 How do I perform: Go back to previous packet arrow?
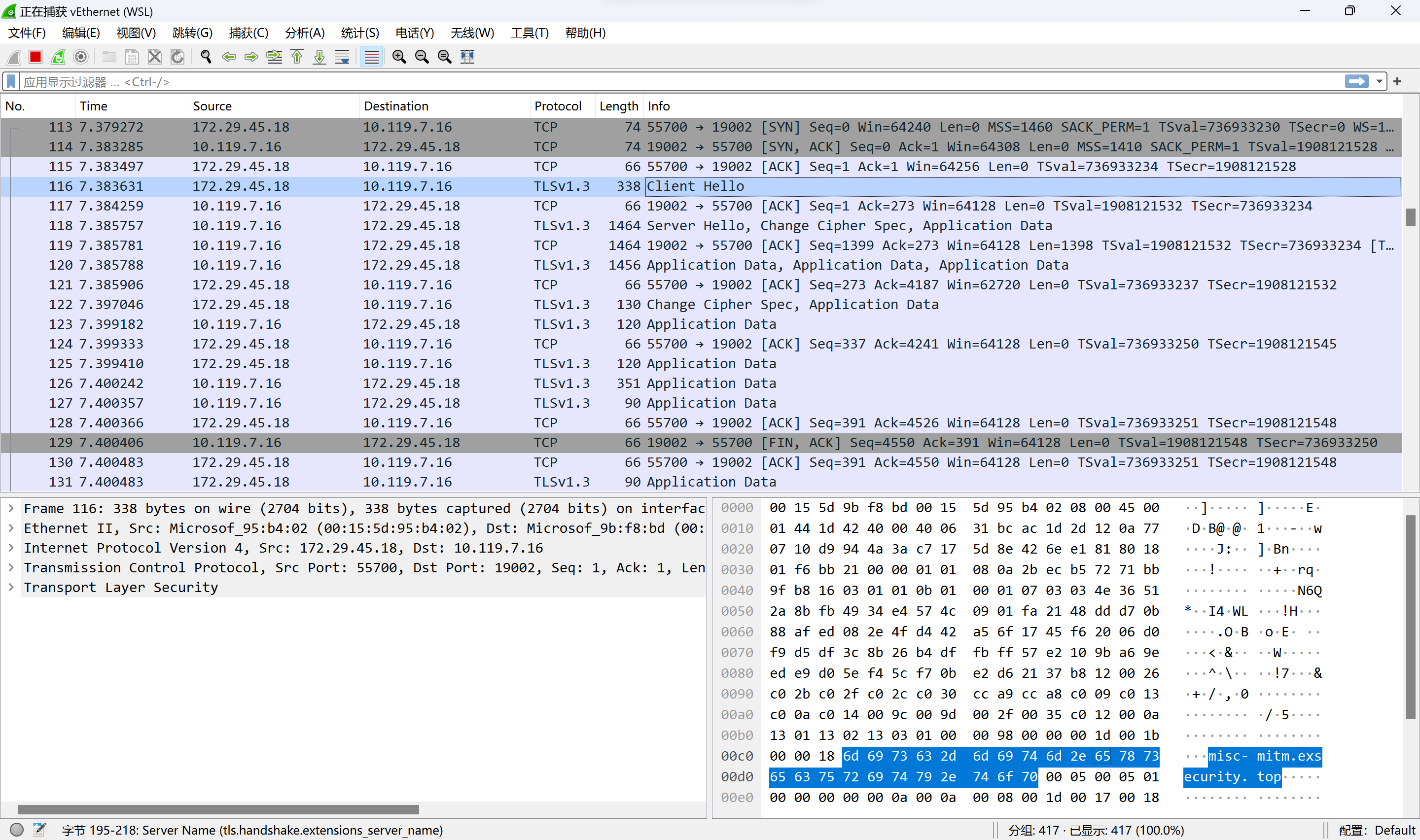pos(229,57)
